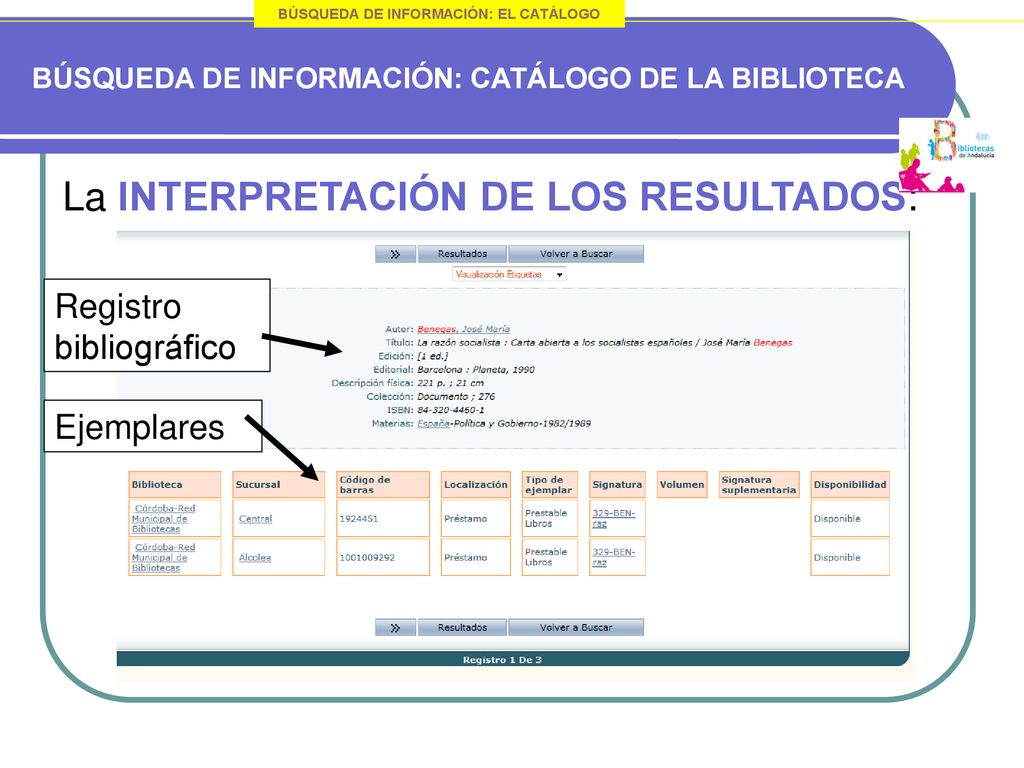Image resolution: width=1024 pixels, height=768 pixels.
Task: Open the Central branch link
Action: click(255, 519)
